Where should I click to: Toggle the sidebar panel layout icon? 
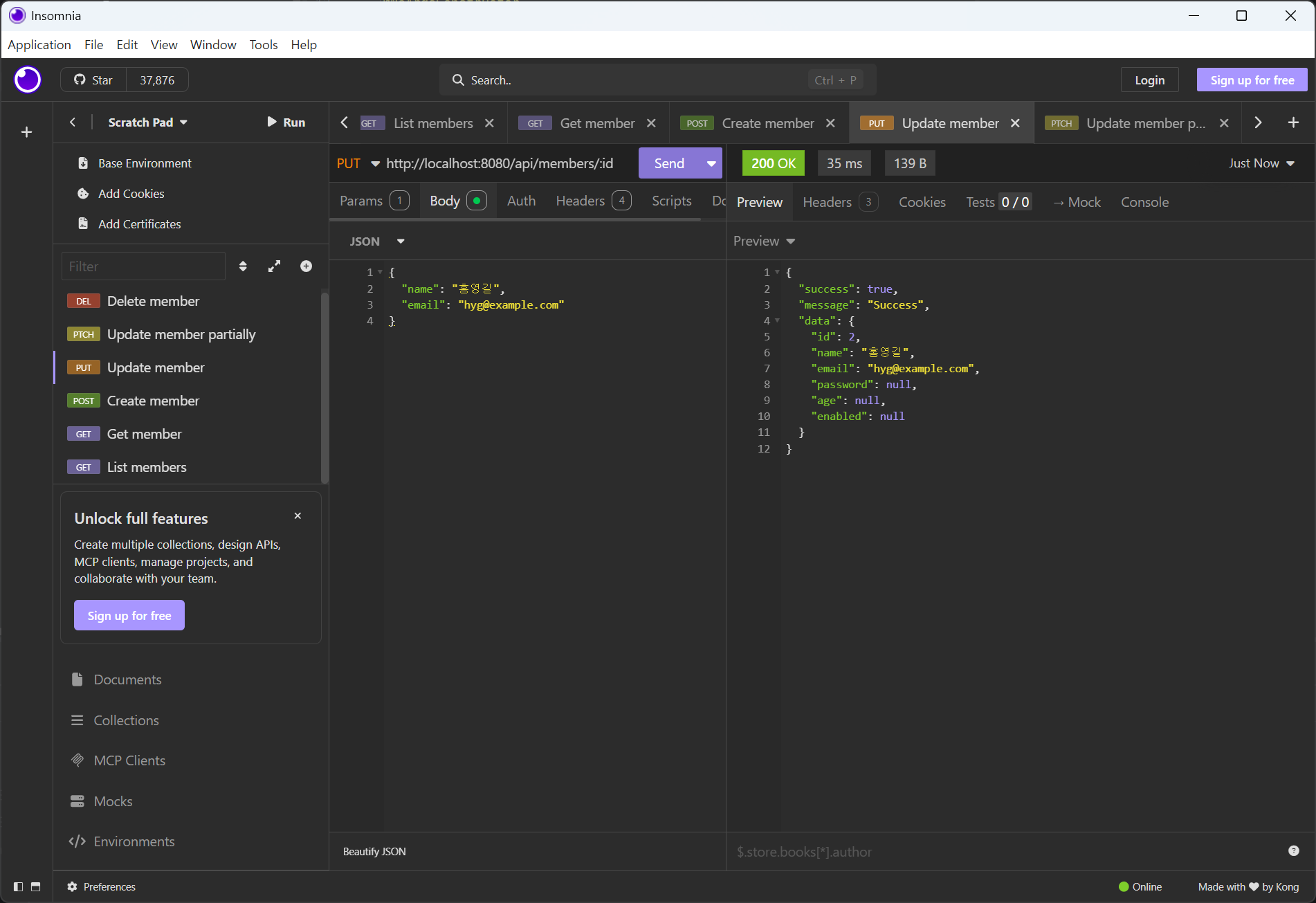(19, 887)
